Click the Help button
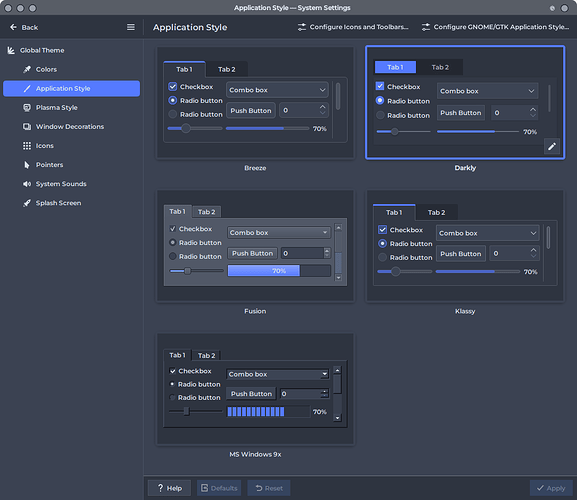This screenshot has height=500, width=577. point(169,488)
